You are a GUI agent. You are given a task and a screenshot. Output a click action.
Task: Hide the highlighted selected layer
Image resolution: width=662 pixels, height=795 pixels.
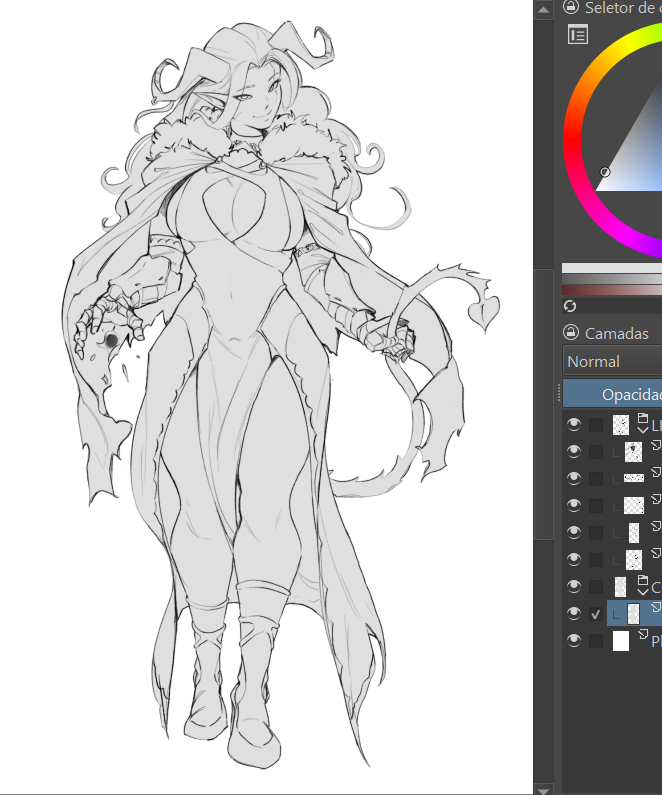coord(574,613)
